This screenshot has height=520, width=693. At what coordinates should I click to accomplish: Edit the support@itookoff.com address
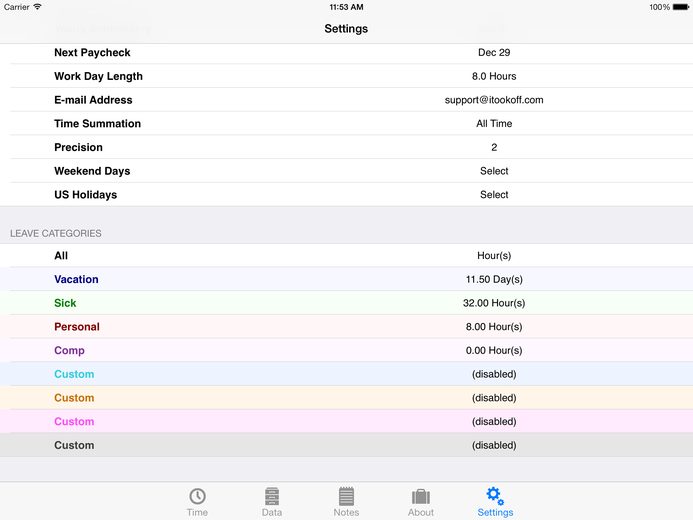(x=494, y=100)
